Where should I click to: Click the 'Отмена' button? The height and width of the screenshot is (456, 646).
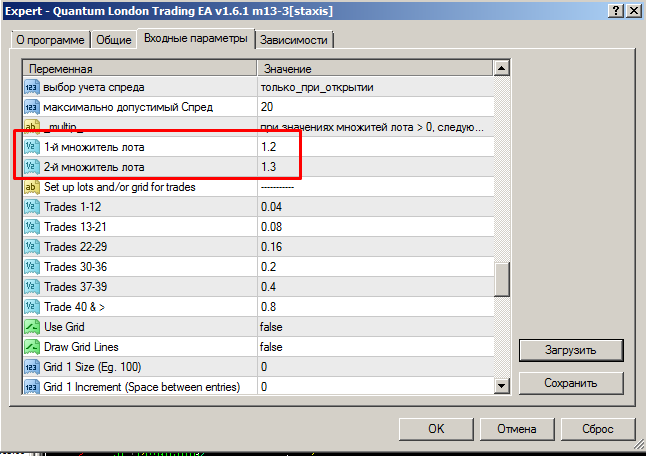[517, 429]
